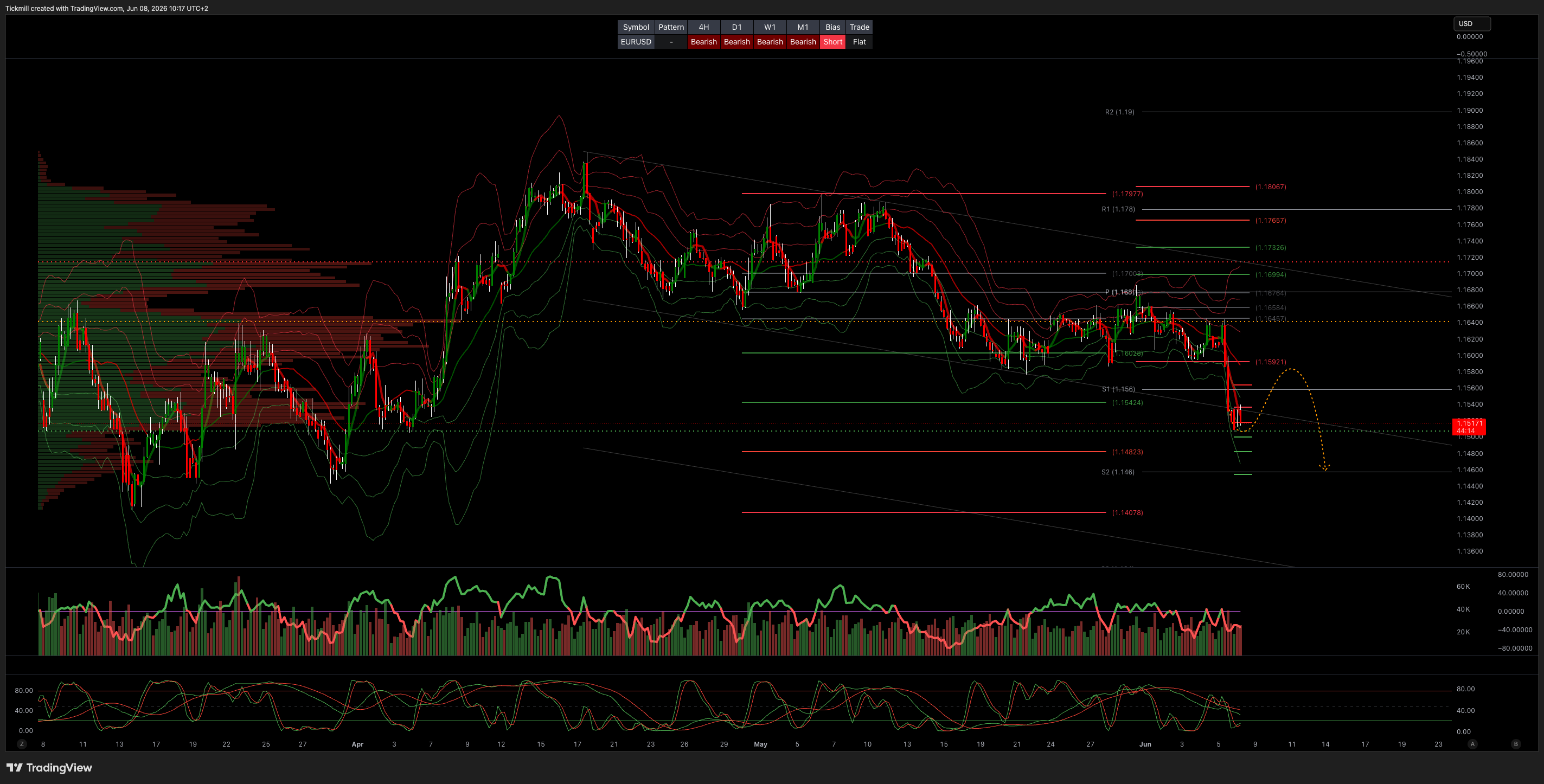The image size is (1544, 784).
Task: Click the Symbol column header
Action: tap(636, 27)
